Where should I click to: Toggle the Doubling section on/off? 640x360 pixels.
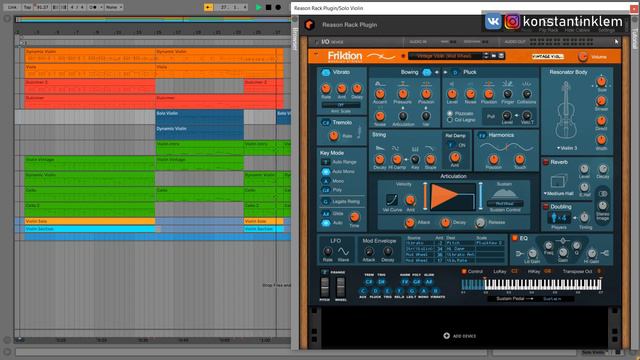click(x=546, y=207)
